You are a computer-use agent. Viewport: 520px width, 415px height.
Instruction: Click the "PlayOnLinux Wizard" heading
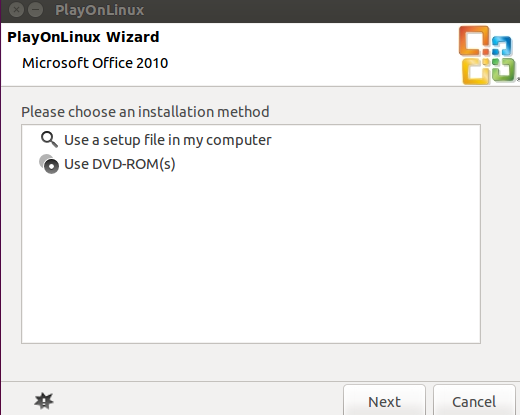[x=83, y=37]
